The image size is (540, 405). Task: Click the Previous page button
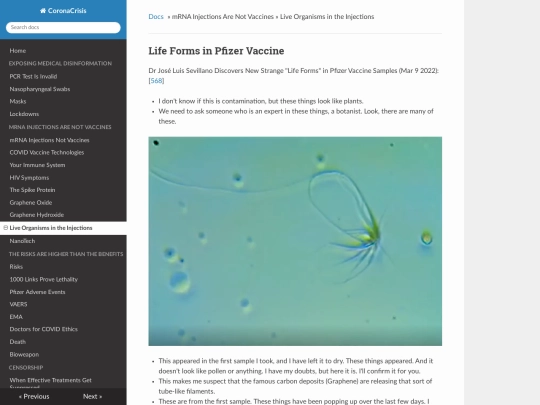tap(34, 396)
